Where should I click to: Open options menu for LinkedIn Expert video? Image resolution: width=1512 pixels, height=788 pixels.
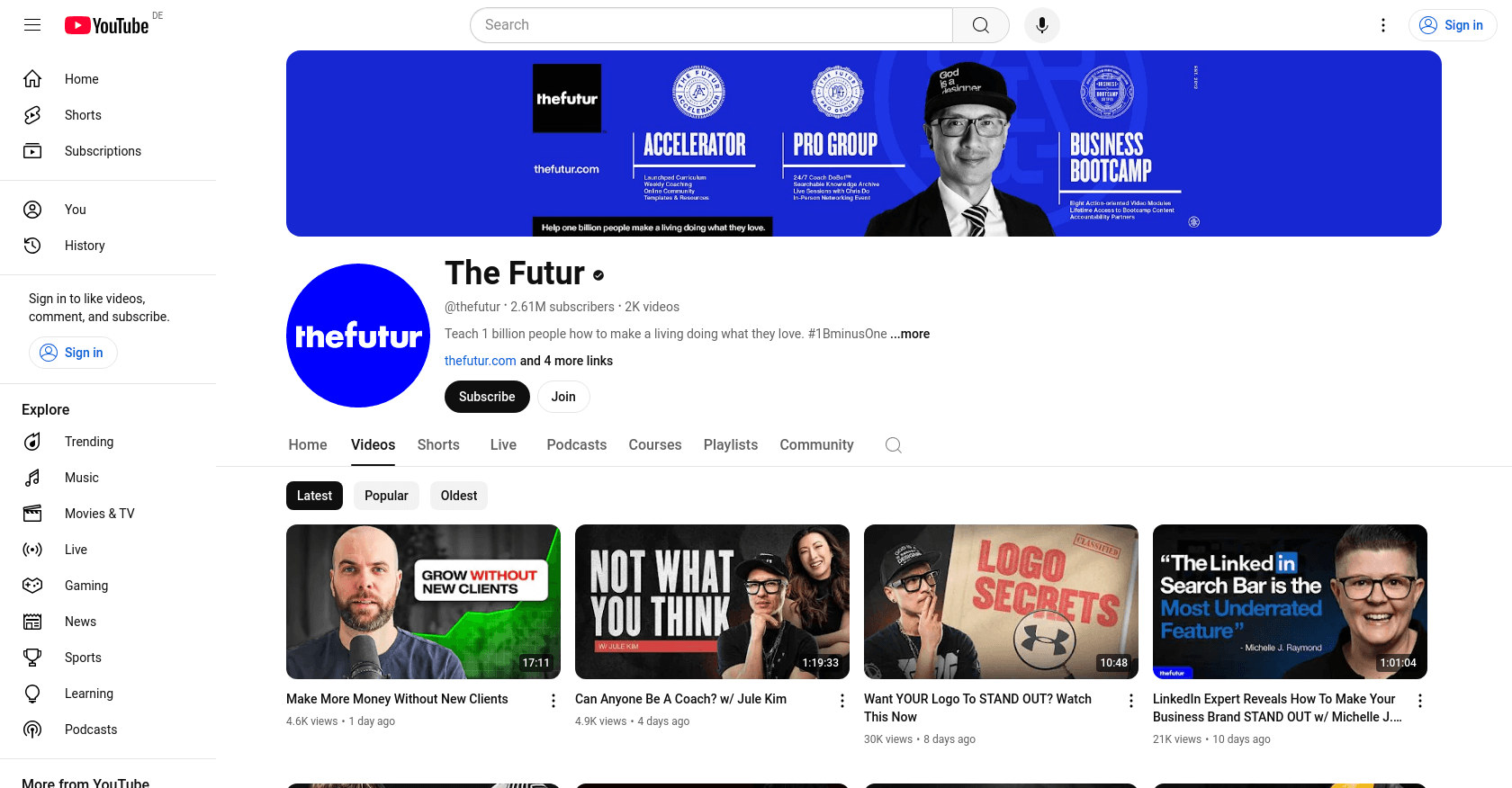pos(1420,701)
